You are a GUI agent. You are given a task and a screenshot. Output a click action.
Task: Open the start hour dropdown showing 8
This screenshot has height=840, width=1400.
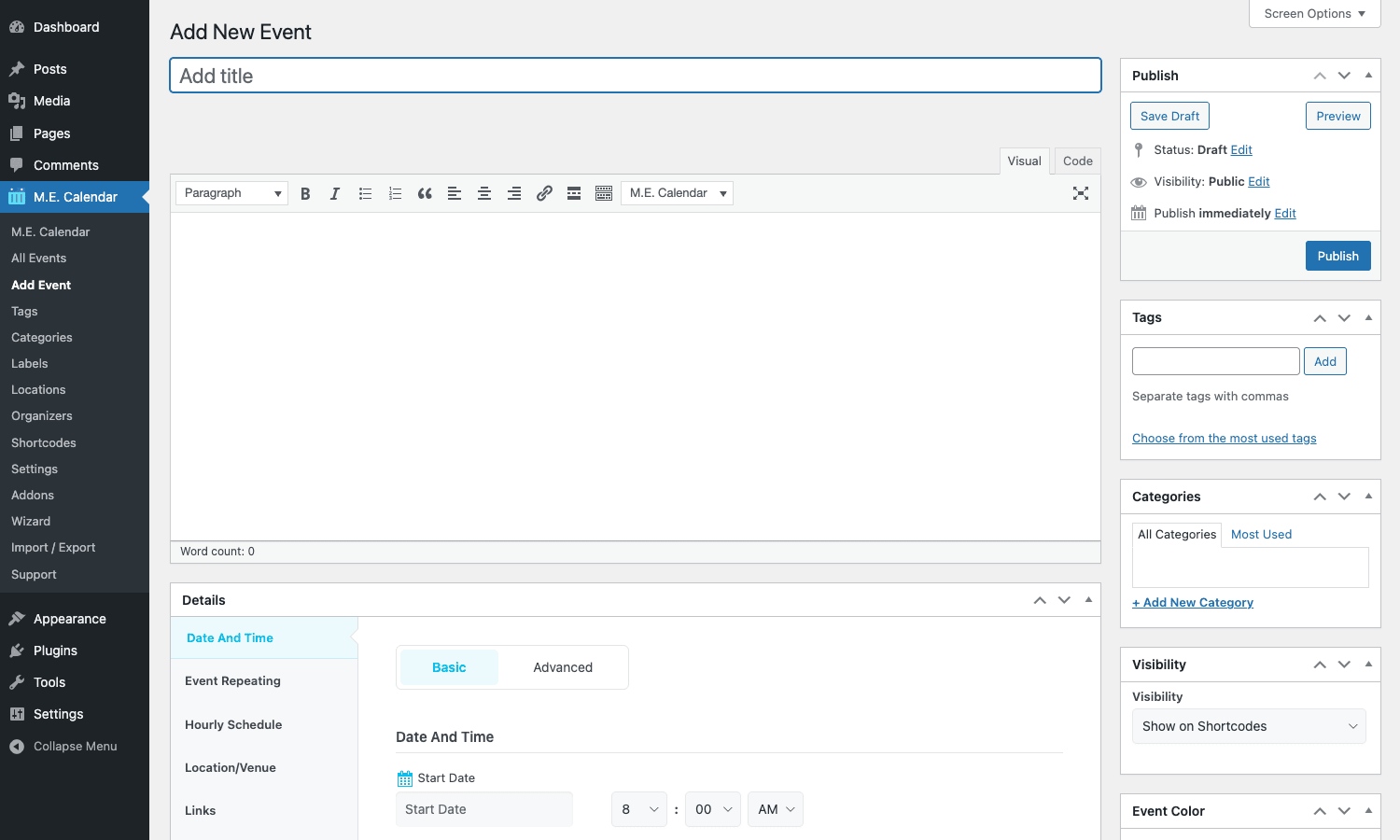click(639, 809)
